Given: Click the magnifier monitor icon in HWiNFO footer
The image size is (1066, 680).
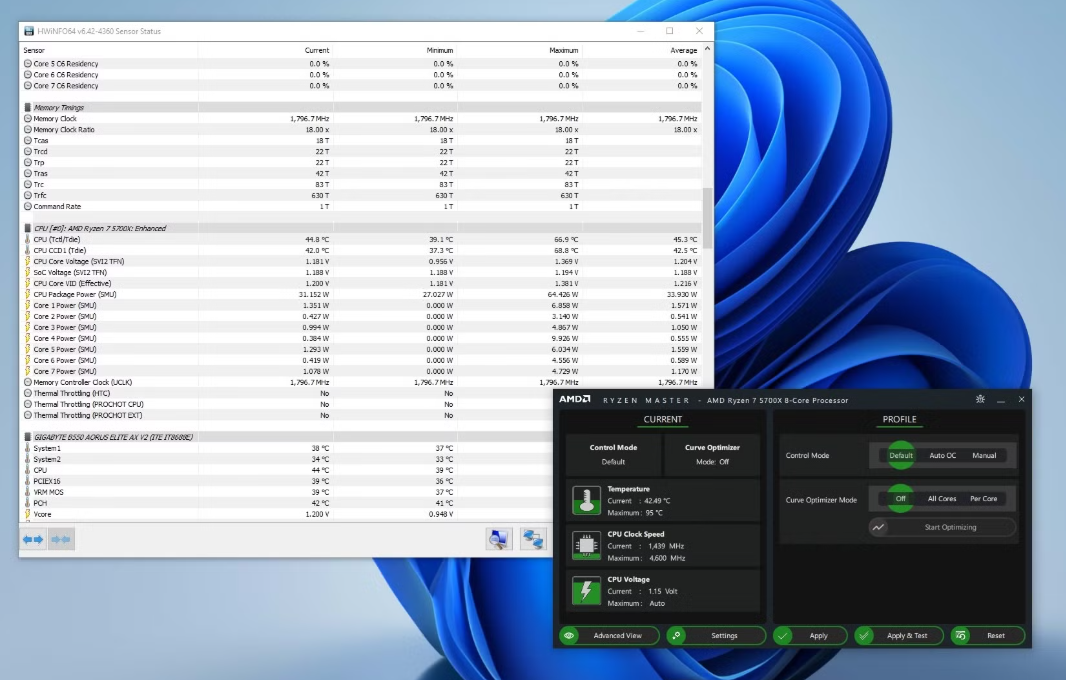Looking at the screenshot, I should click(x=499, y=540).
